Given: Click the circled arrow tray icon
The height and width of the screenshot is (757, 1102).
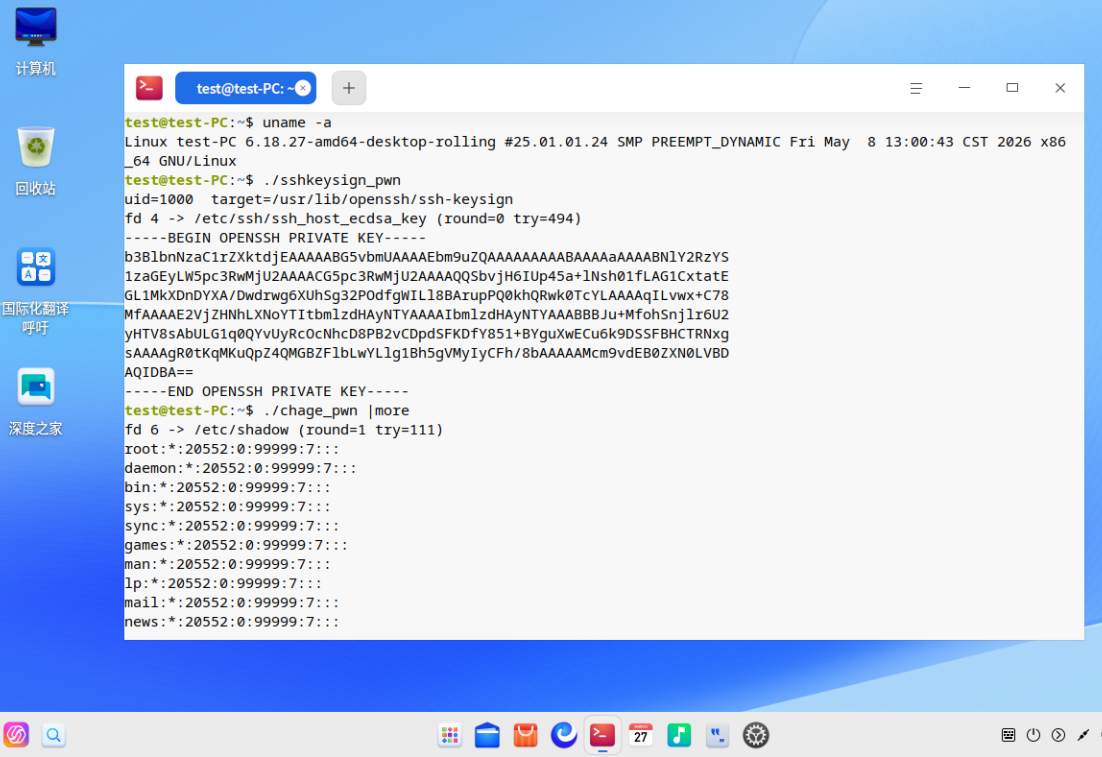Looking at the screenshot, I should click(x=1058, y=735).
